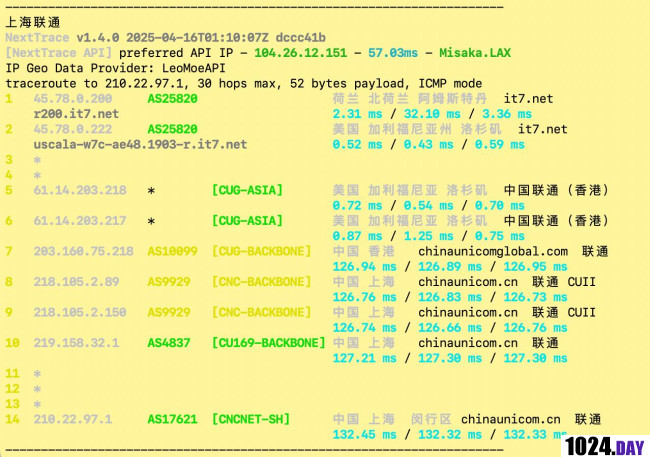Click the AS10099 number
The height and width of the screenshot is (457, 650).
pyautogui.click(x=173, y=251)
